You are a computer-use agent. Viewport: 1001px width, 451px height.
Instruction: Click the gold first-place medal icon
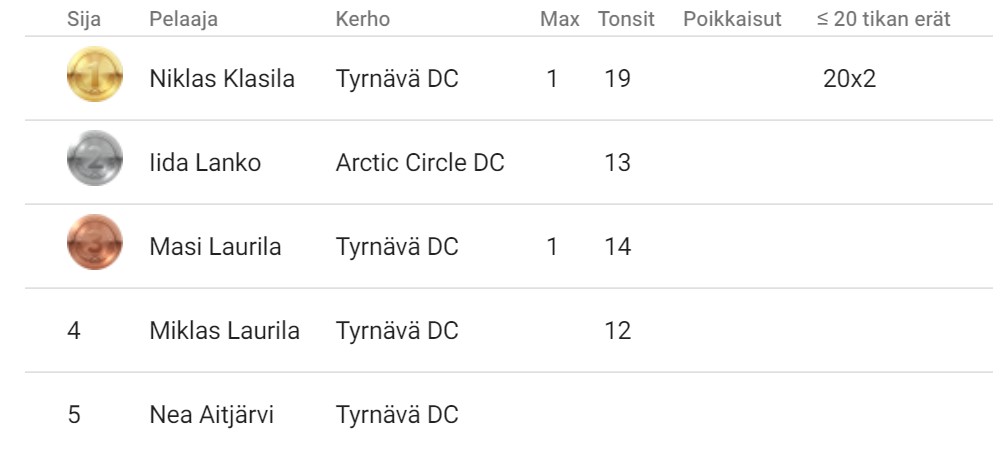pos(94,74)
